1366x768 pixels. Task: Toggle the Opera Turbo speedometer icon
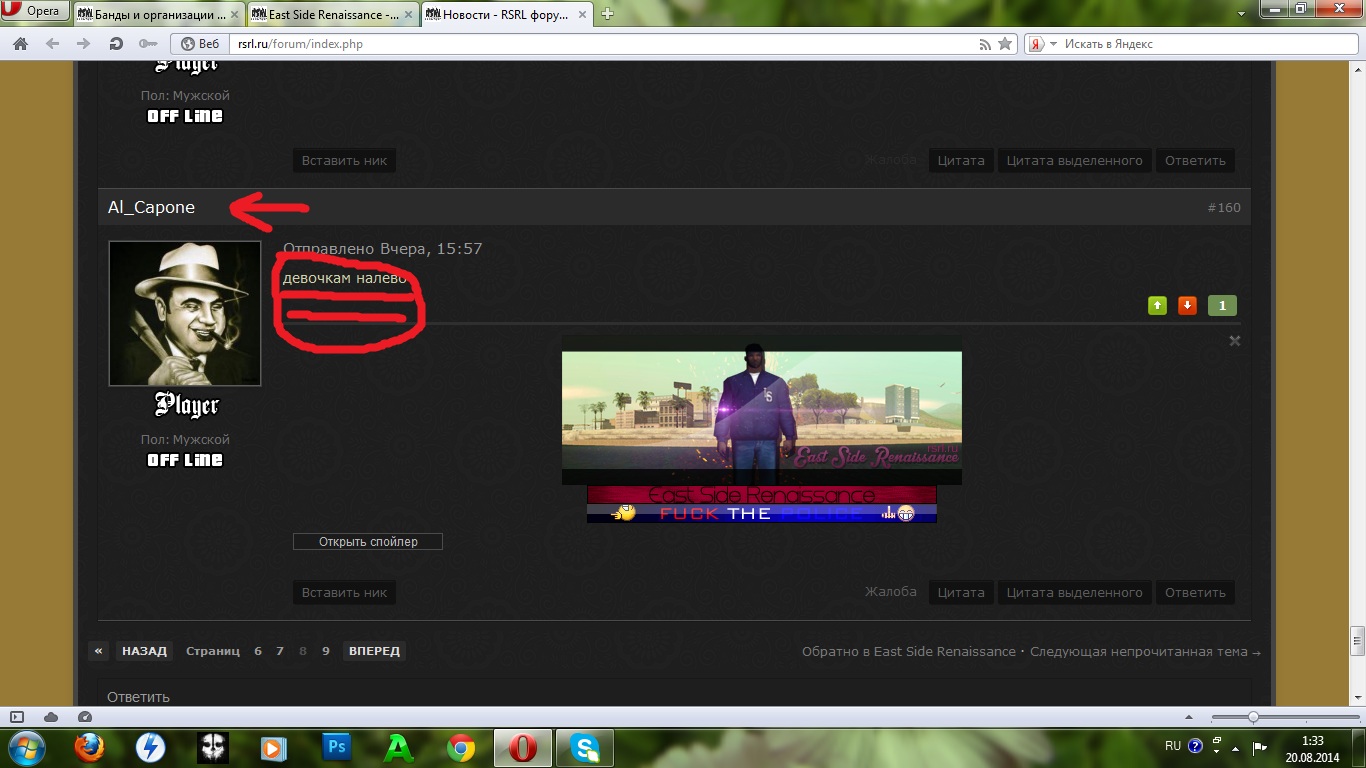(85, 717)
